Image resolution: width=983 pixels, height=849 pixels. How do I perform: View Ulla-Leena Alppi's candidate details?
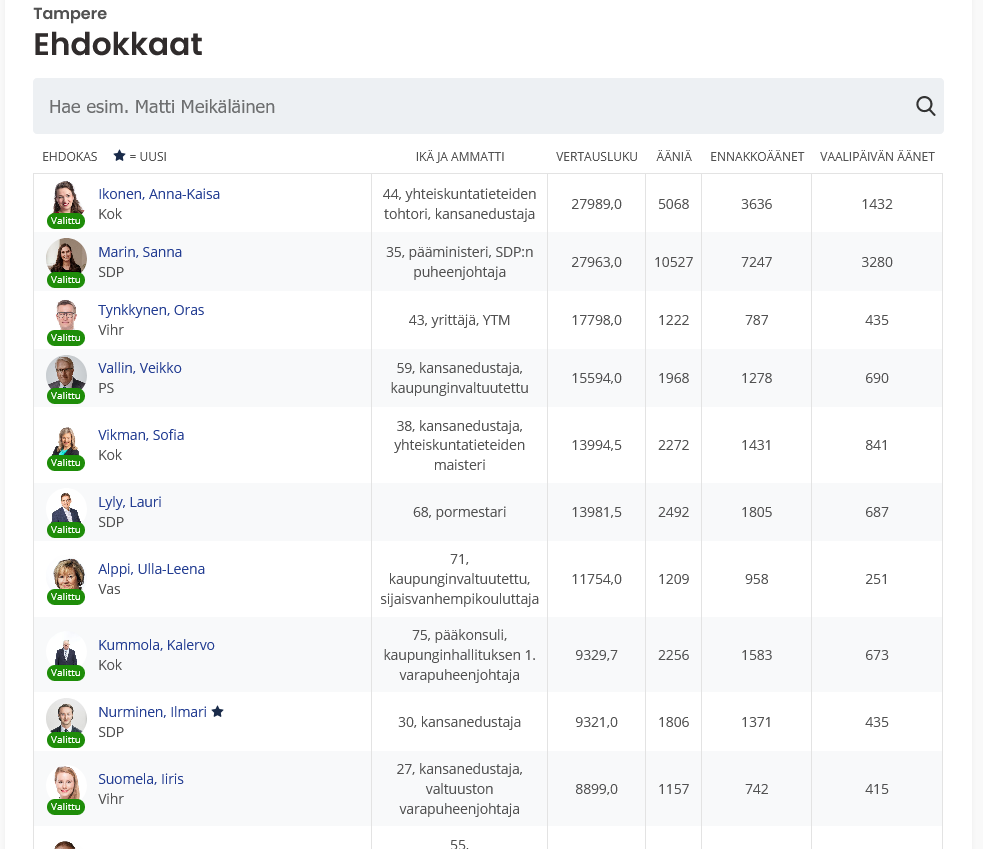pos(151,569)
